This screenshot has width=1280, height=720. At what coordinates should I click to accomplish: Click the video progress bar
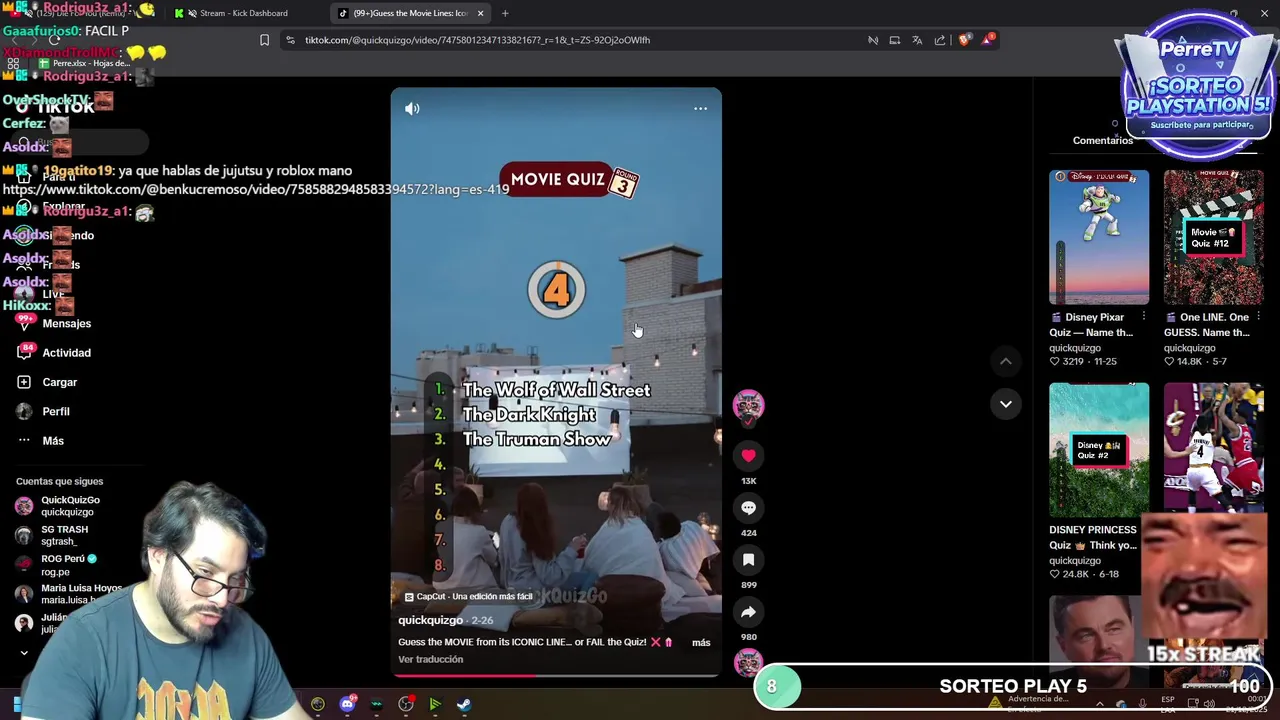(556, 675)
